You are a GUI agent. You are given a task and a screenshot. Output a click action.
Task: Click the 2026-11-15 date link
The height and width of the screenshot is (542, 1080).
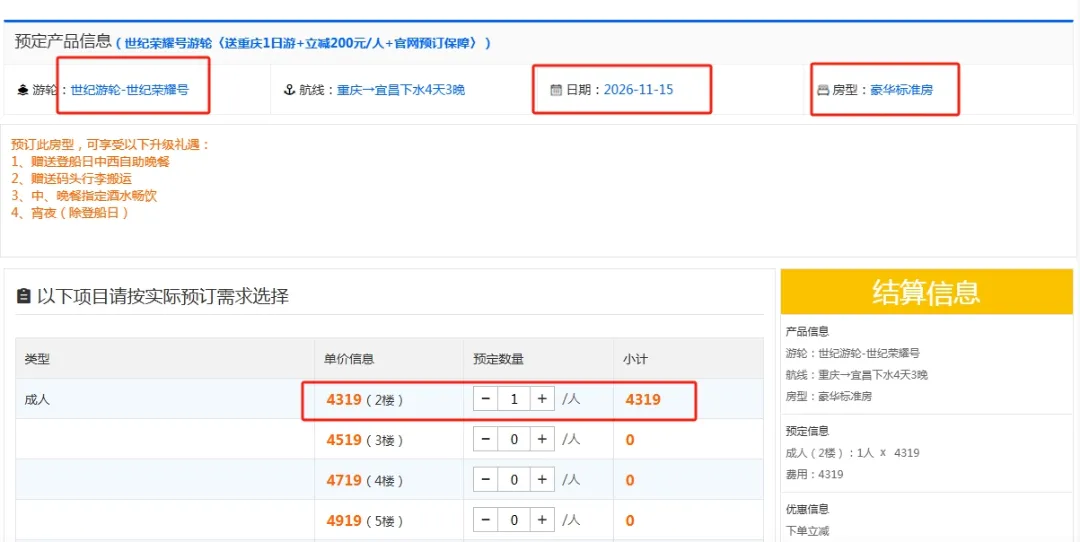coord(638,90)
